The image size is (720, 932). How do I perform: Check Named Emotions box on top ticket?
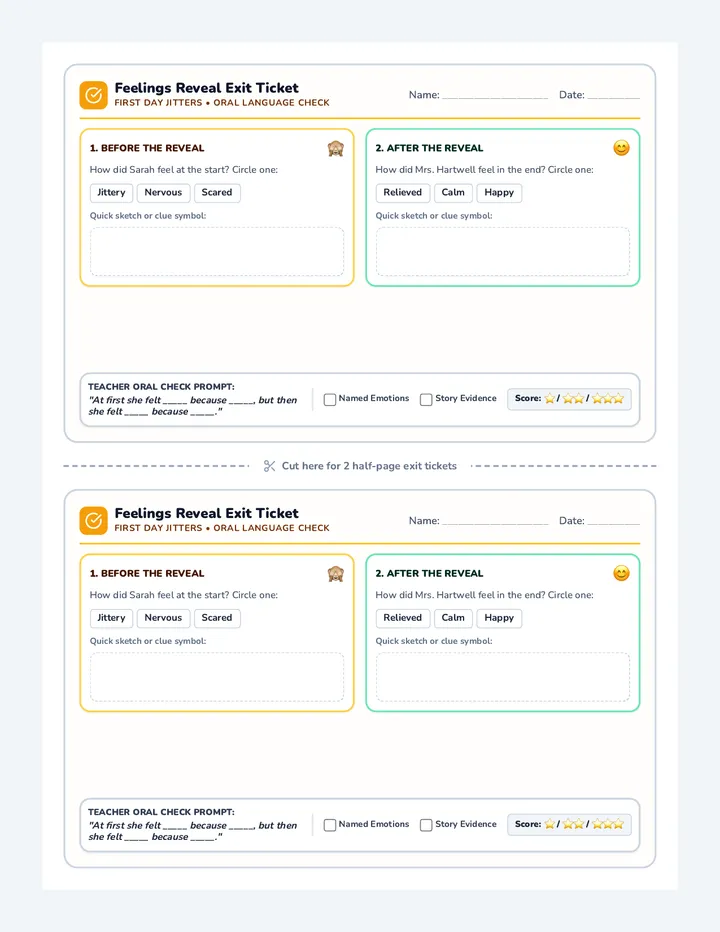pyautogui.click(x=330, y=399)
